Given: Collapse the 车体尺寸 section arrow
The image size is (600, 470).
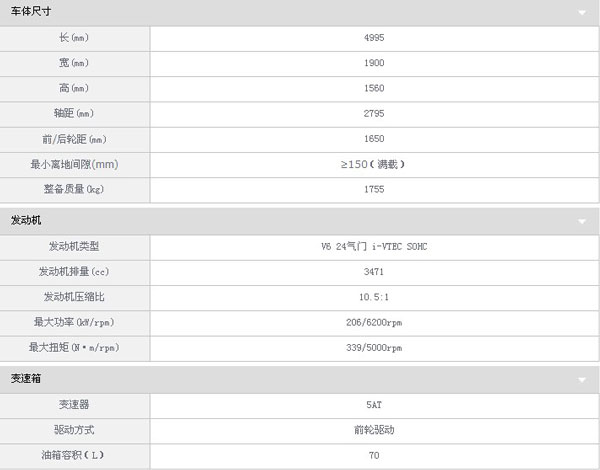Looking at the screenshot, I should click(582, 13).
